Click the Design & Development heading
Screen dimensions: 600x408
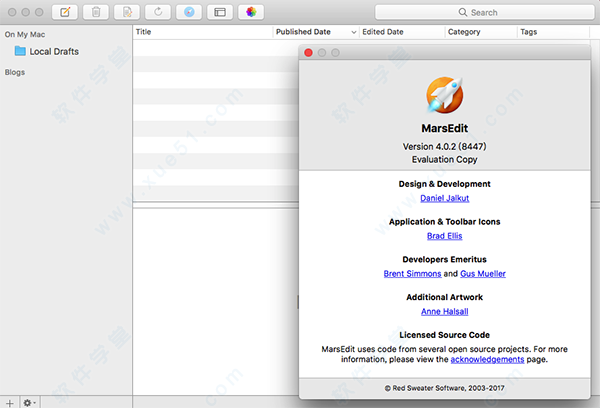pyautogui.click(x=445, y=184)
